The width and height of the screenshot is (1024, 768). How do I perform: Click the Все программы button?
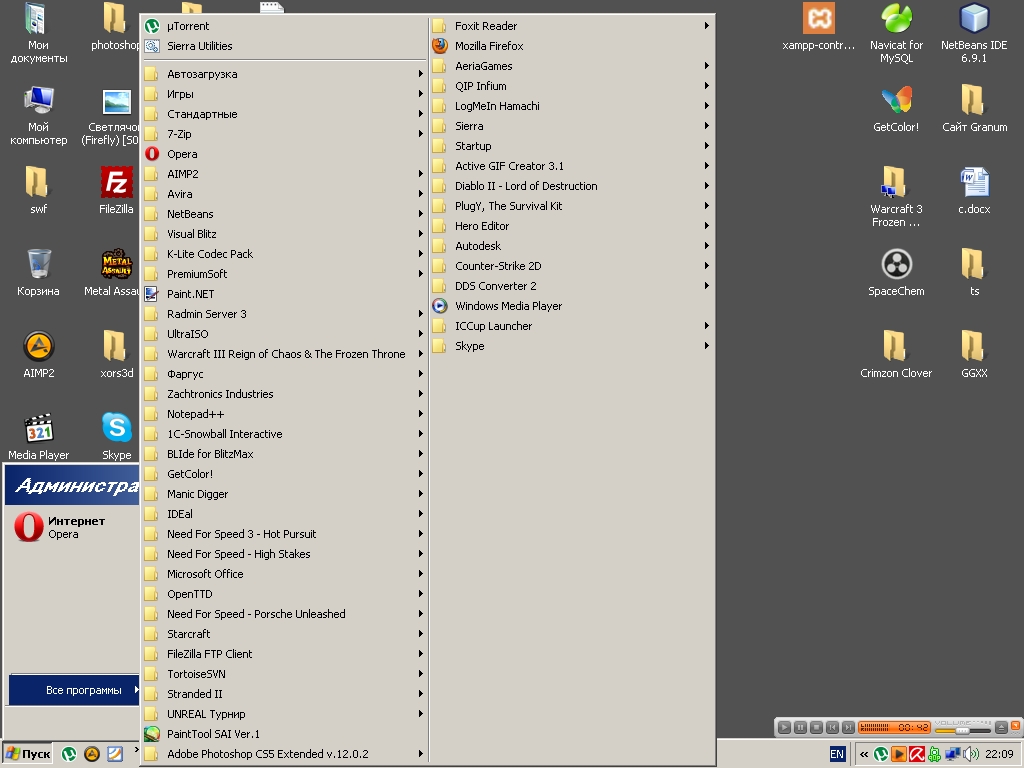pyautogui.click(x=74, y=690)
